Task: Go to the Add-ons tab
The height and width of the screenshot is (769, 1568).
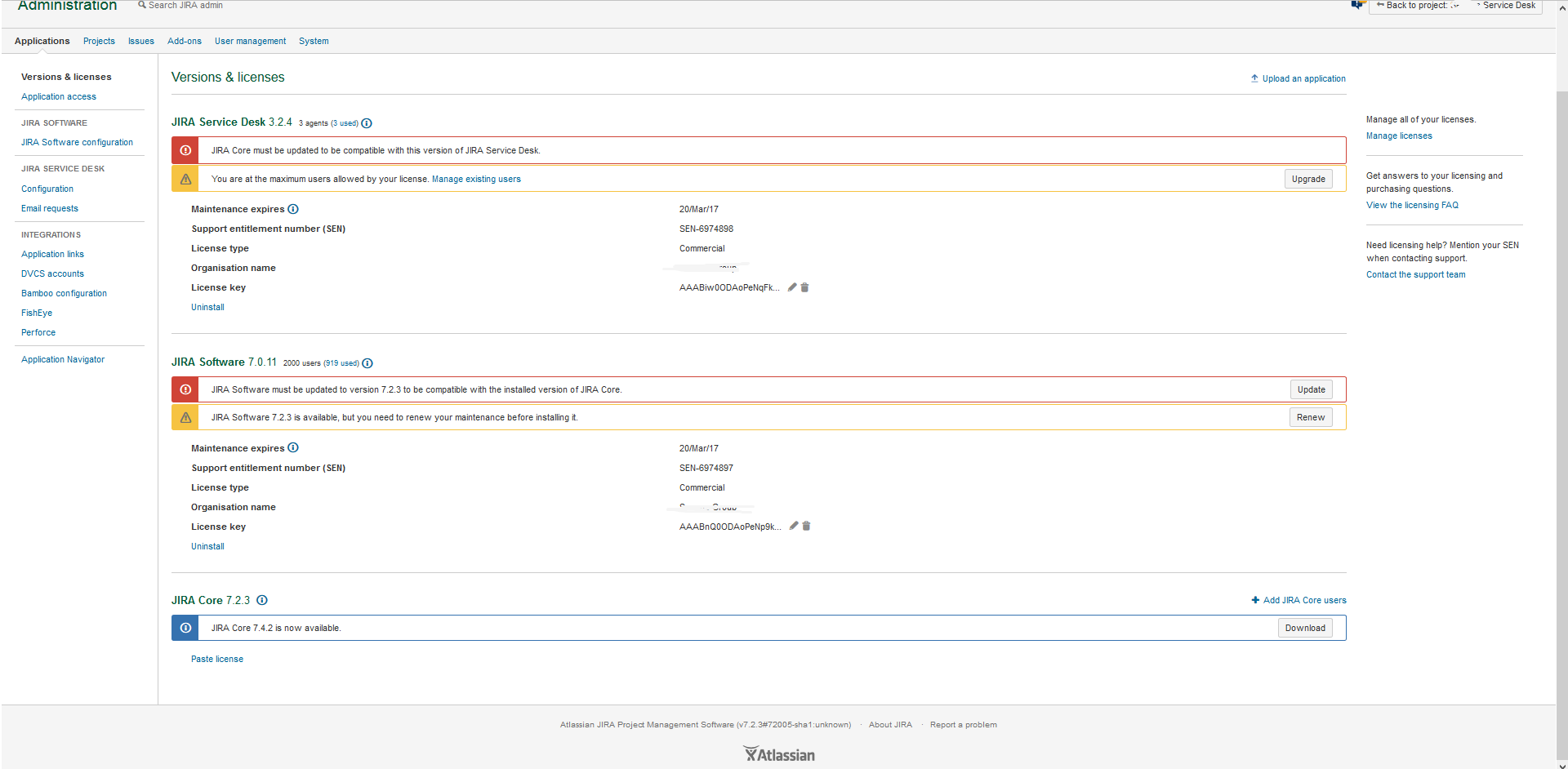Action: [x=185, y=41]
